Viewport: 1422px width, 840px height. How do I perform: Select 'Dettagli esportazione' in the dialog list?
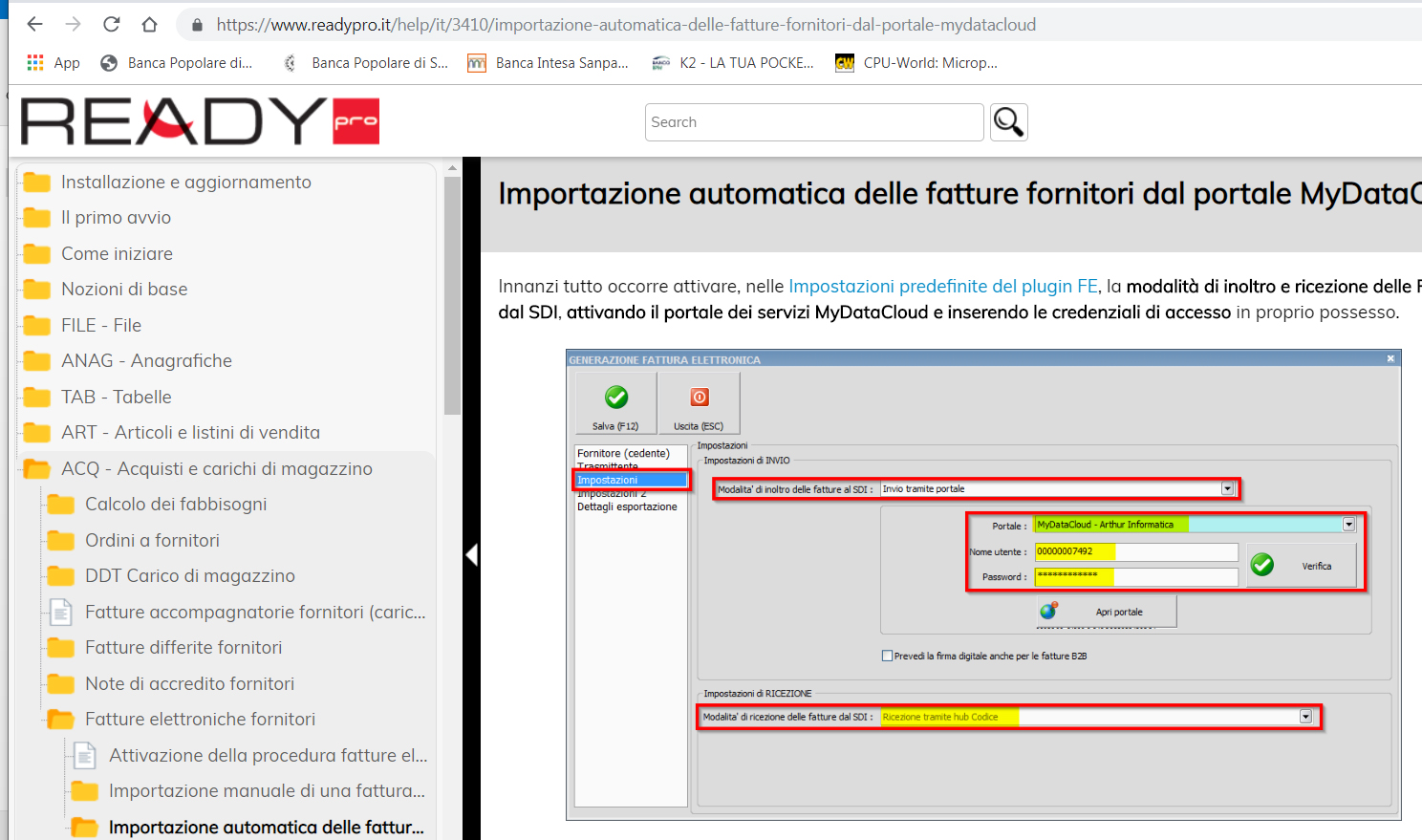(627, 506)
